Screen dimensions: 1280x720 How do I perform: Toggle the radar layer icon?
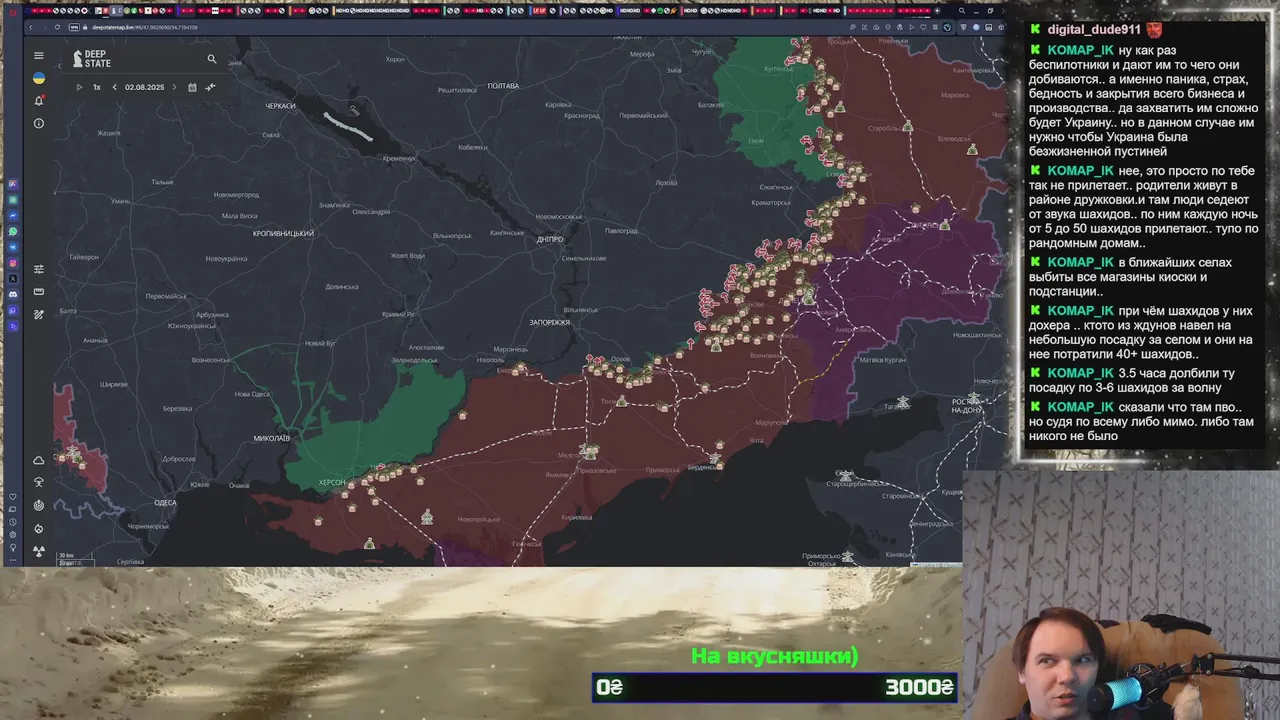coord(39,505)
